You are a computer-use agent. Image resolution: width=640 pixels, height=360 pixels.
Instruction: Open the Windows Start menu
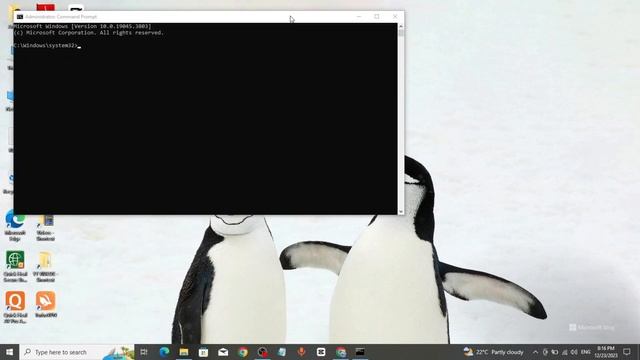(9, 352)
